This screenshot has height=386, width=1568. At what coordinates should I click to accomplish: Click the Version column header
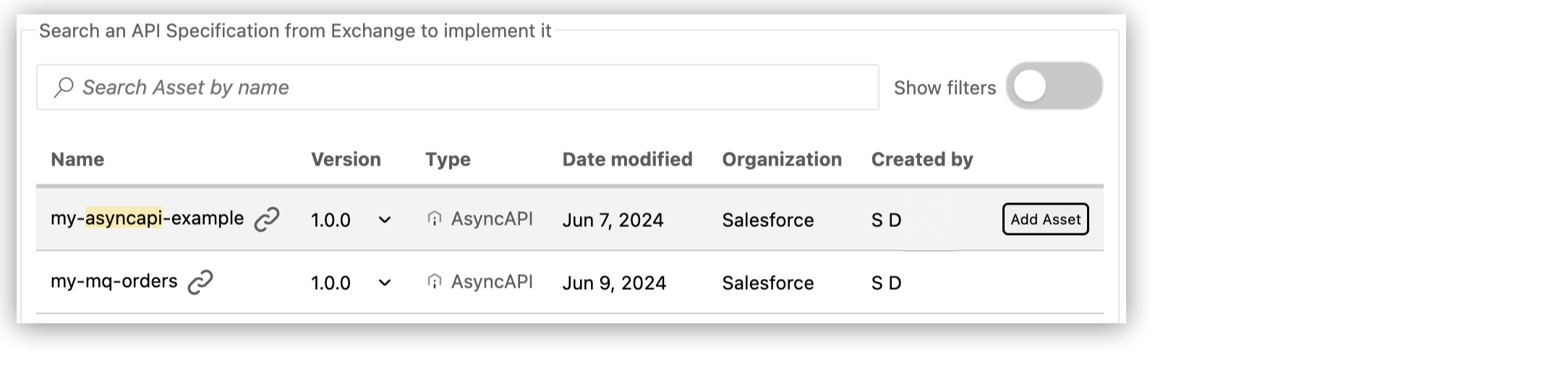pyautogui.click(x=346, y=159)
